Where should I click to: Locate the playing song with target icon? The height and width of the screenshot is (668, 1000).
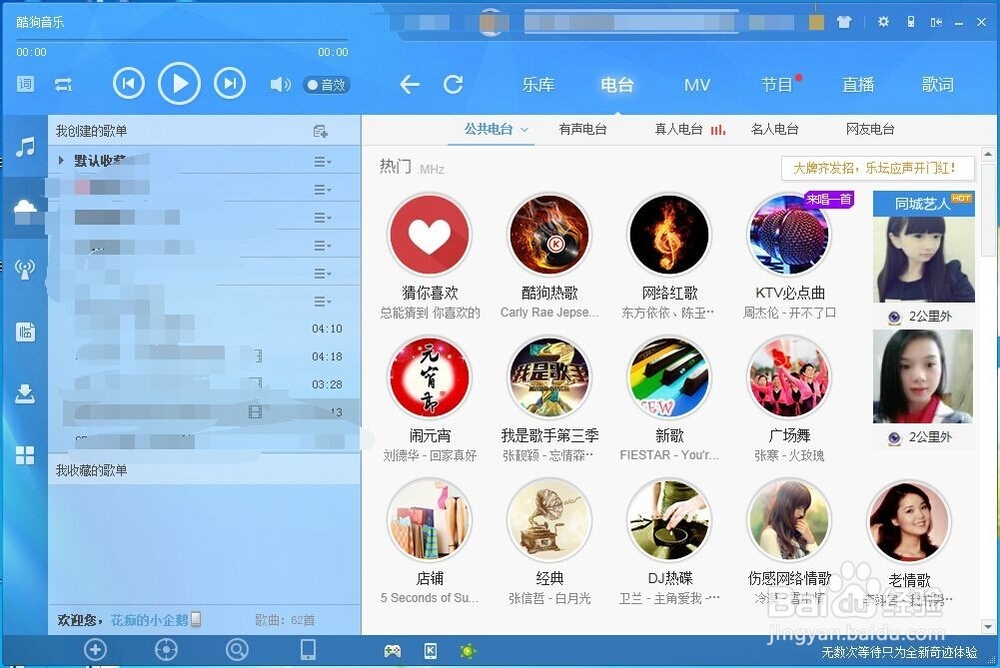166,649
